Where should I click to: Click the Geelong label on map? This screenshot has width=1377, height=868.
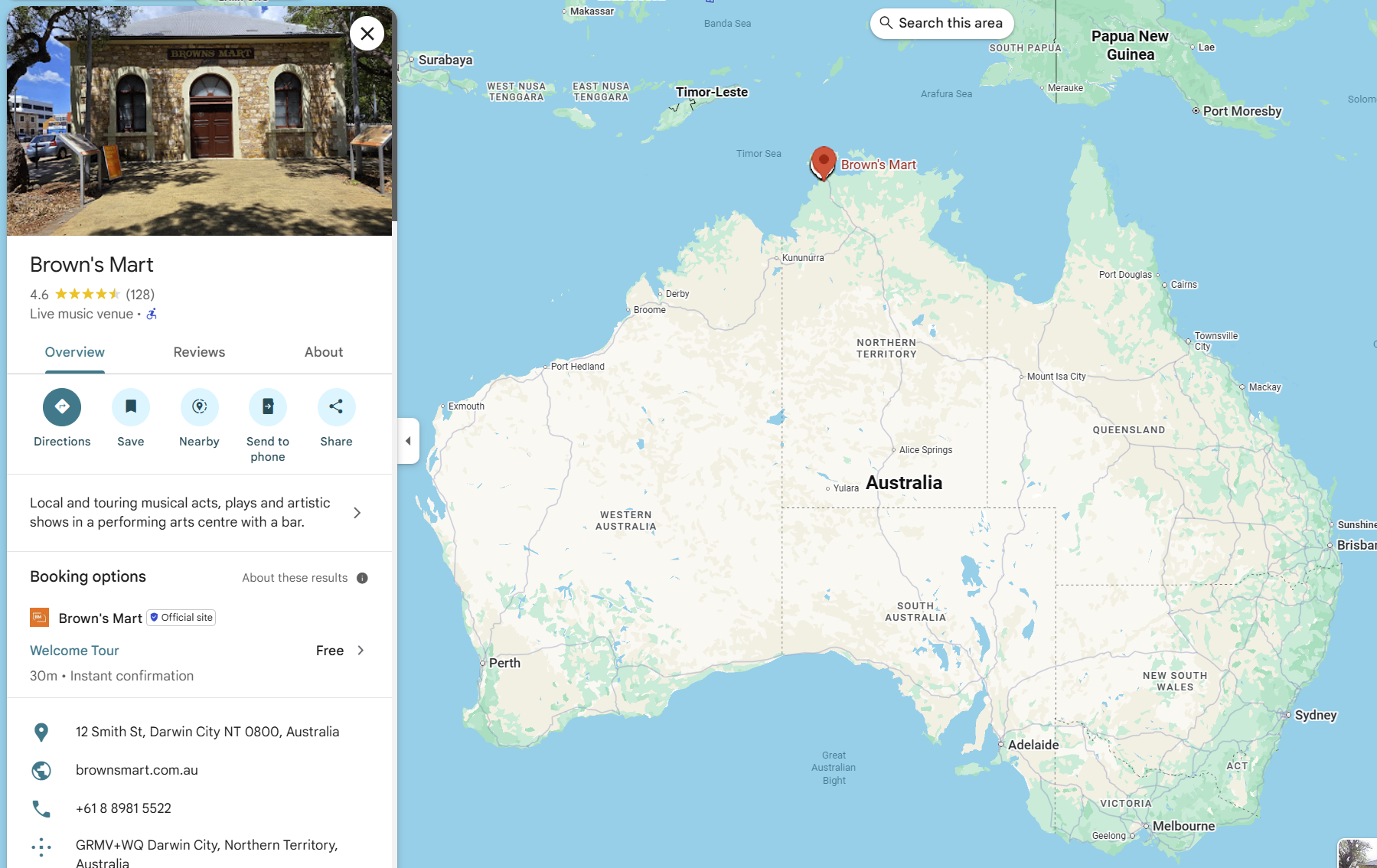[x=1108, y=836]
